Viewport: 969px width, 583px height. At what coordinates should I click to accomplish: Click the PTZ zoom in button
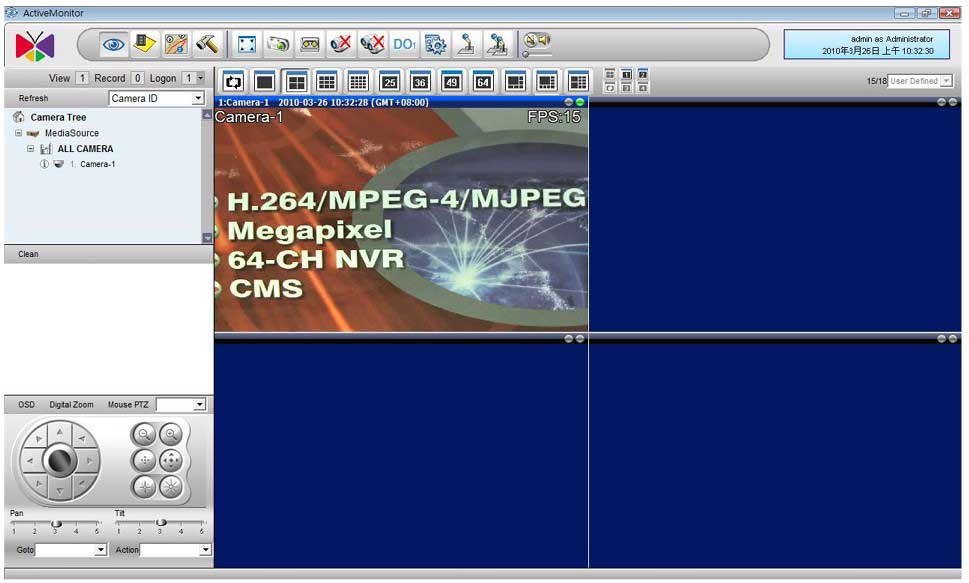(171, 434)
